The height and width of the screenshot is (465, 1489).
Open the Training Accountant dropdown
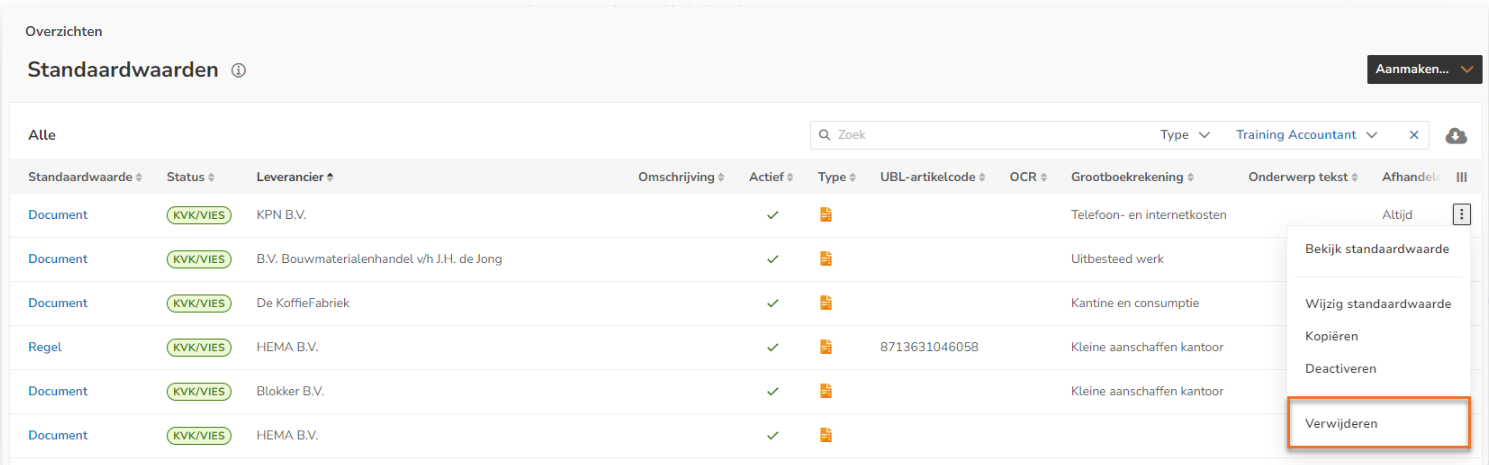[1306, 135]
